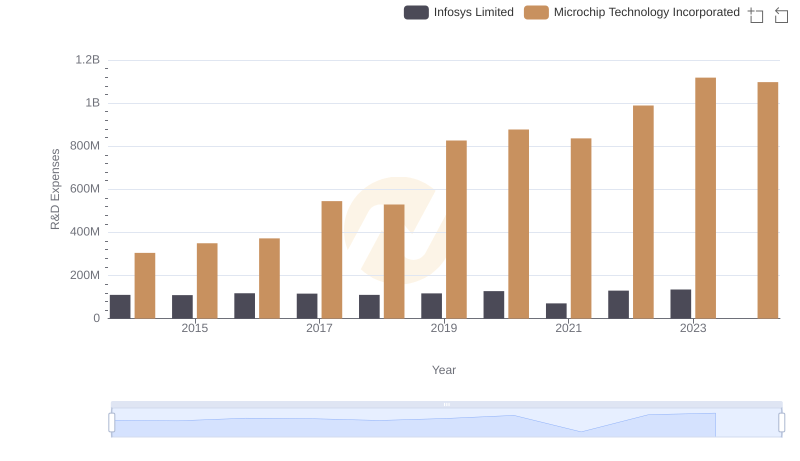The width and height of the screenshot is (800, 461).
Task: Click the Microchip Technology tan legend swatch
Action: pyautogui.click(x=536, y=12)
